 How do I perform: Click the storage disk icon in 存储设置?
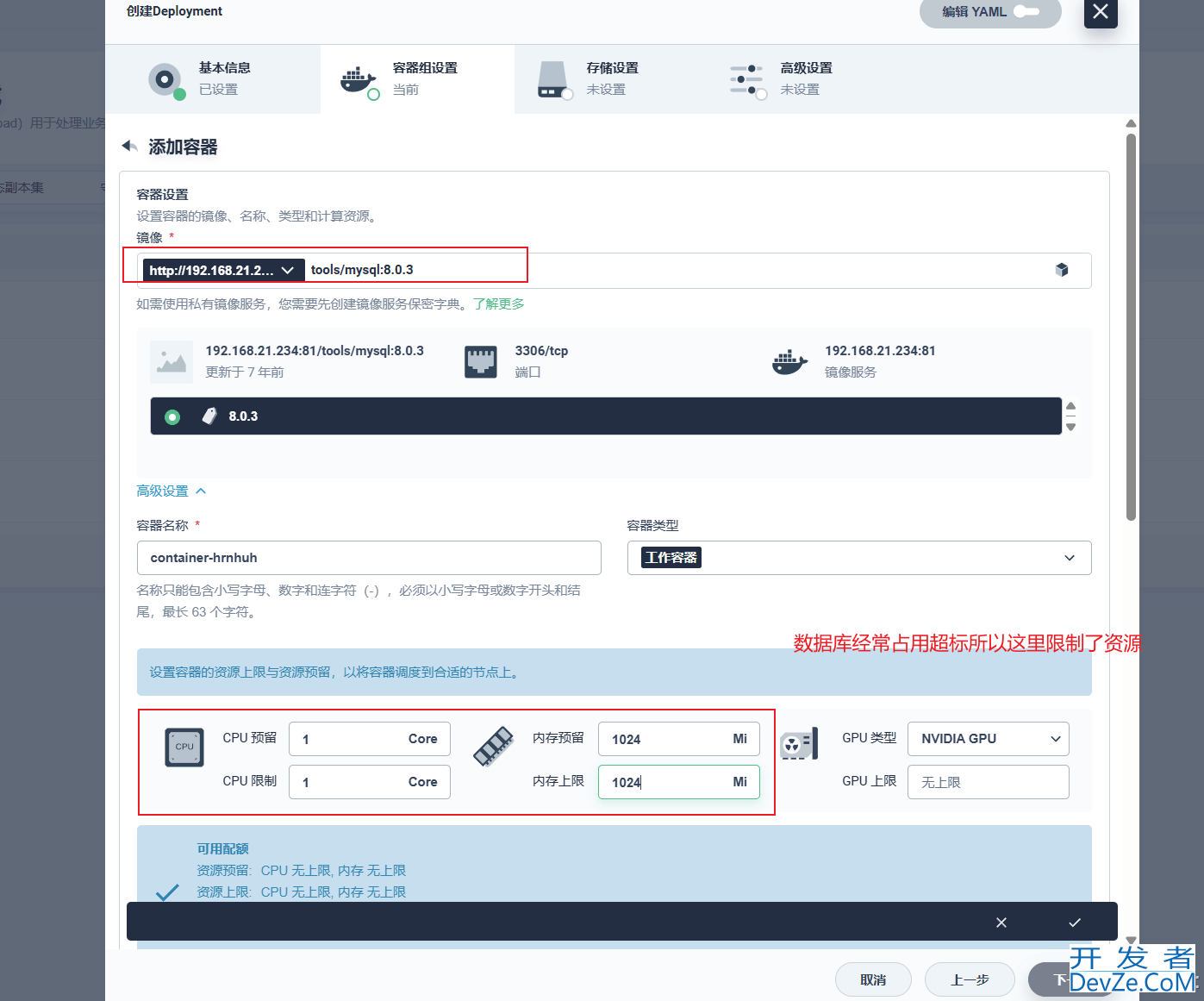coord(553,79)
